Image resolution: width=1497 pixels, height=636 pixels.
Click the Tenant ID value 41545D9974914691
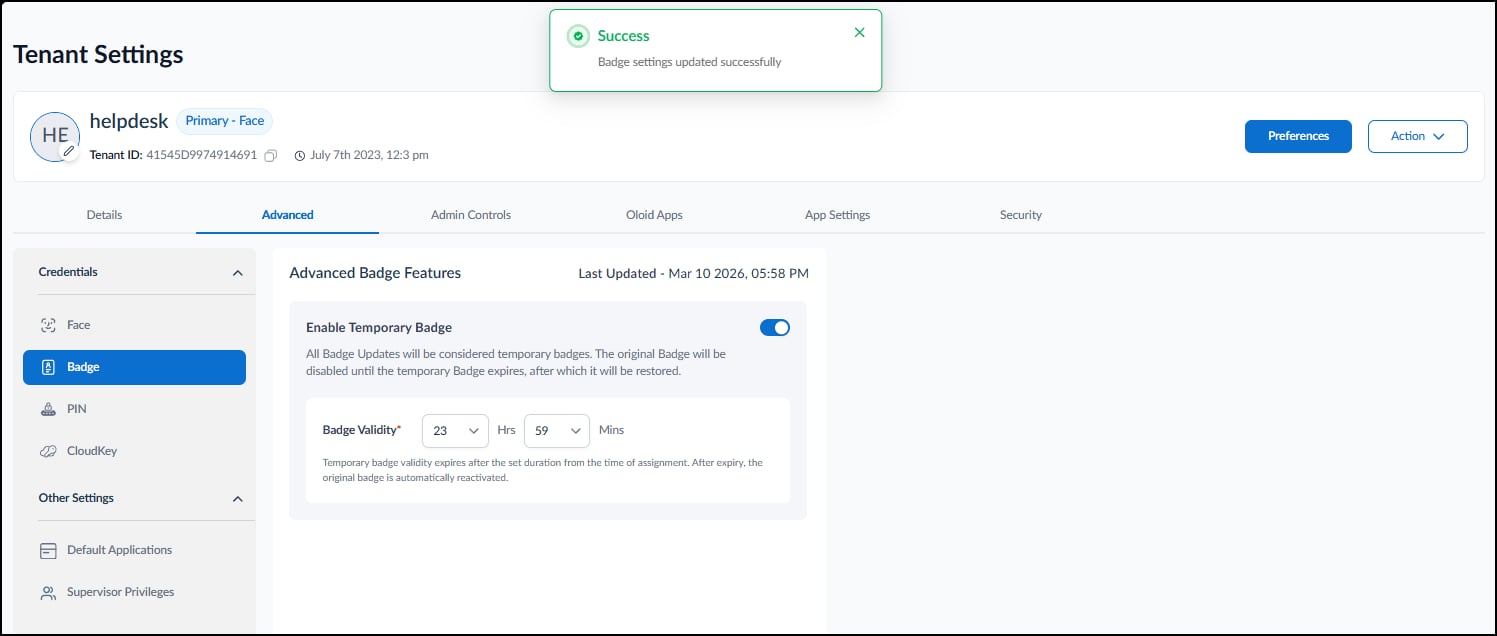[202, 155]
